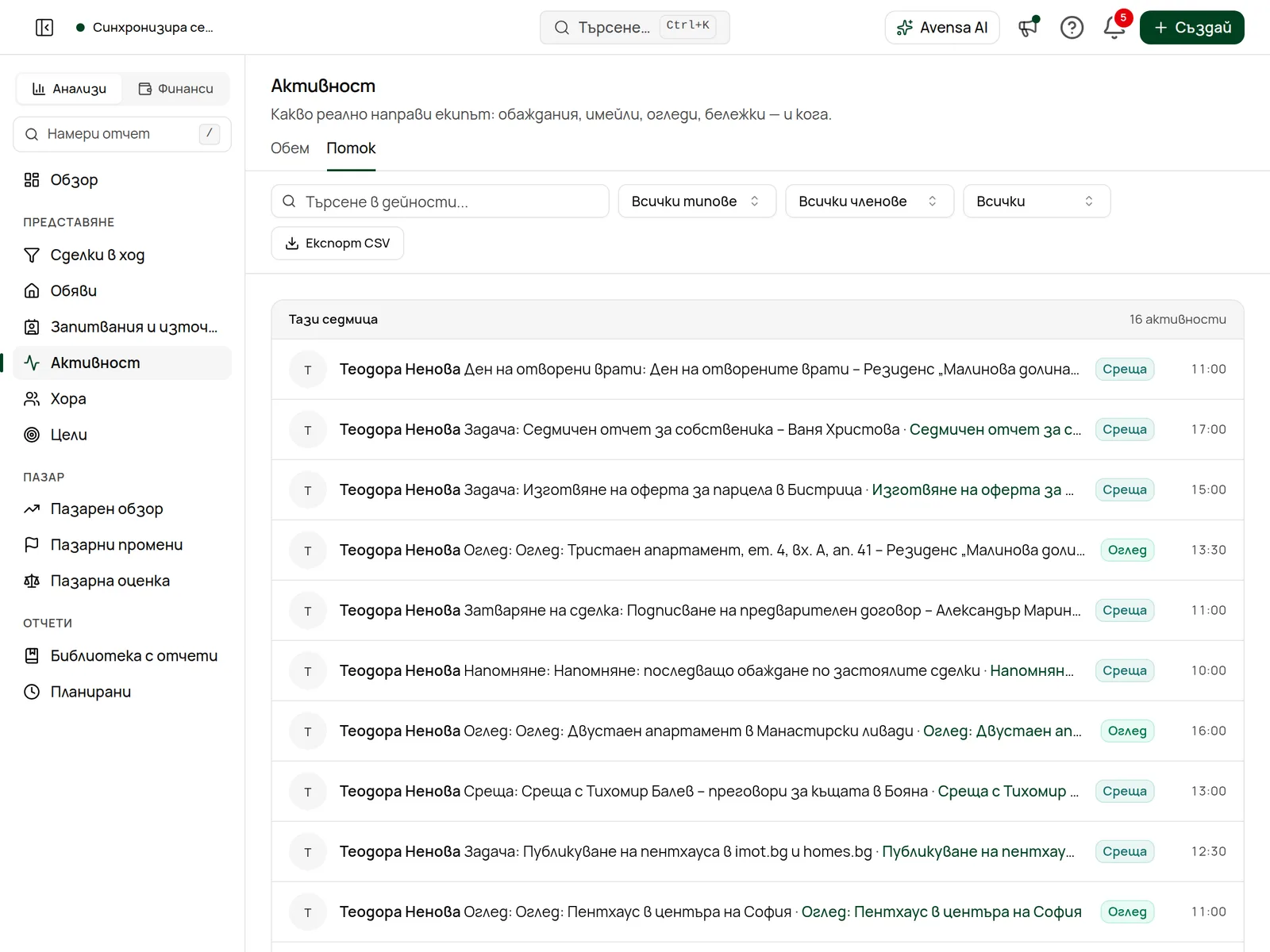
Task: Switch to the Анализи section tab
Action: tap(69, 89)
